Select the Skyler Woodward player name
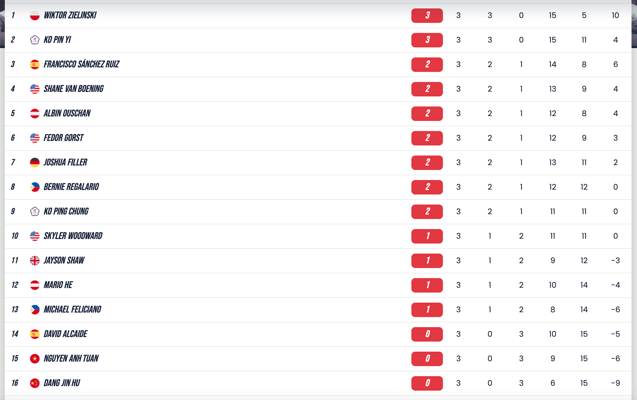 (x=73, y=236)
